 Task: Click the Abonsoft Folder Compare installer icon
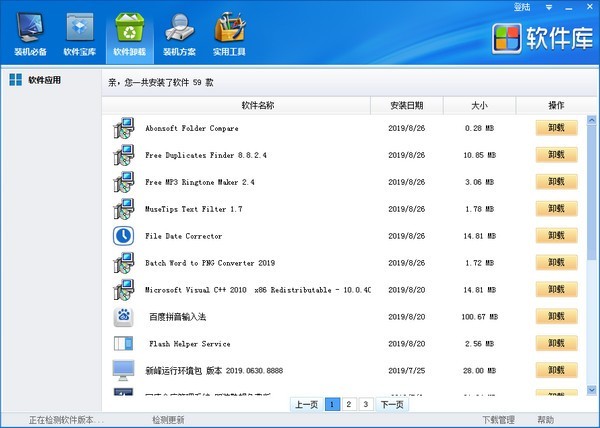[x=124, y=128]
